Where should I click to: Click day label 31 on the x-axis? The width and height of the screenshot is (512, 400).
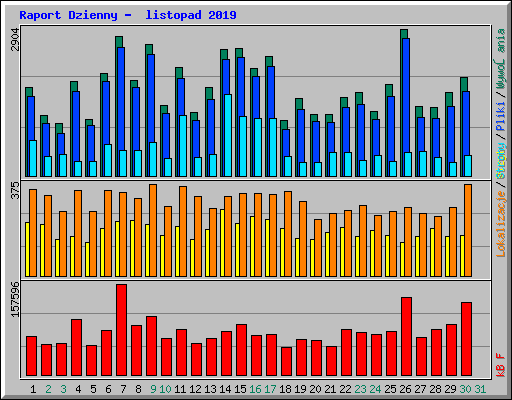[x=480, y=389]
